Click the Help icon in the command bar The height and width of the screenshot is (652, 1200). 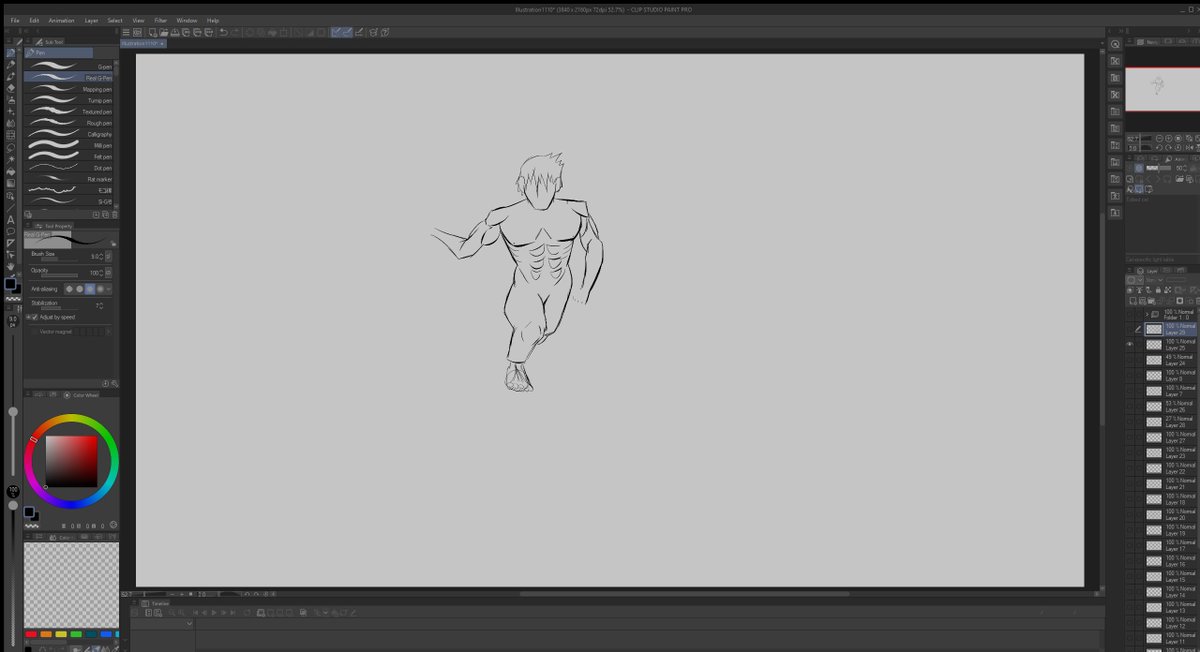pos(385,33)
